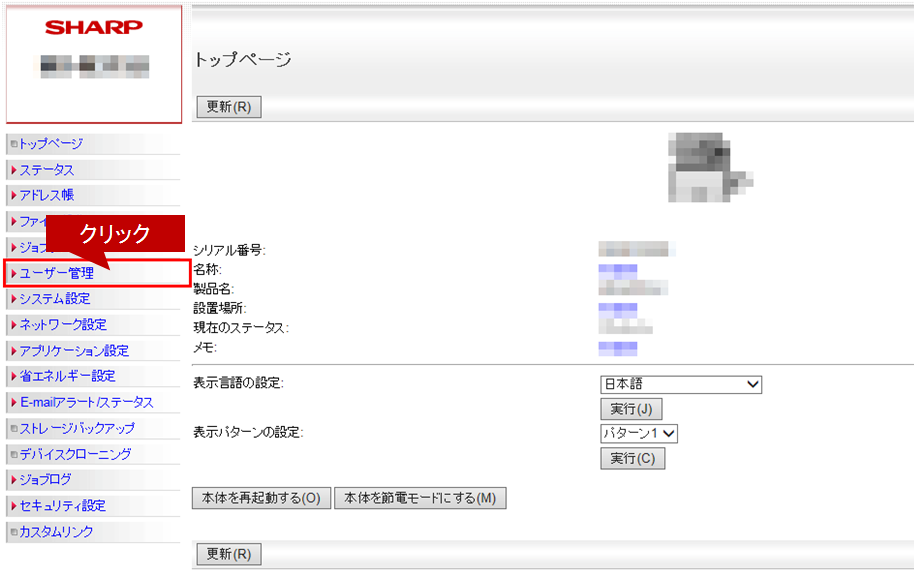Open セキュリティ設定 menu
This screenshot has width=921, height=579.
(62, 506)
